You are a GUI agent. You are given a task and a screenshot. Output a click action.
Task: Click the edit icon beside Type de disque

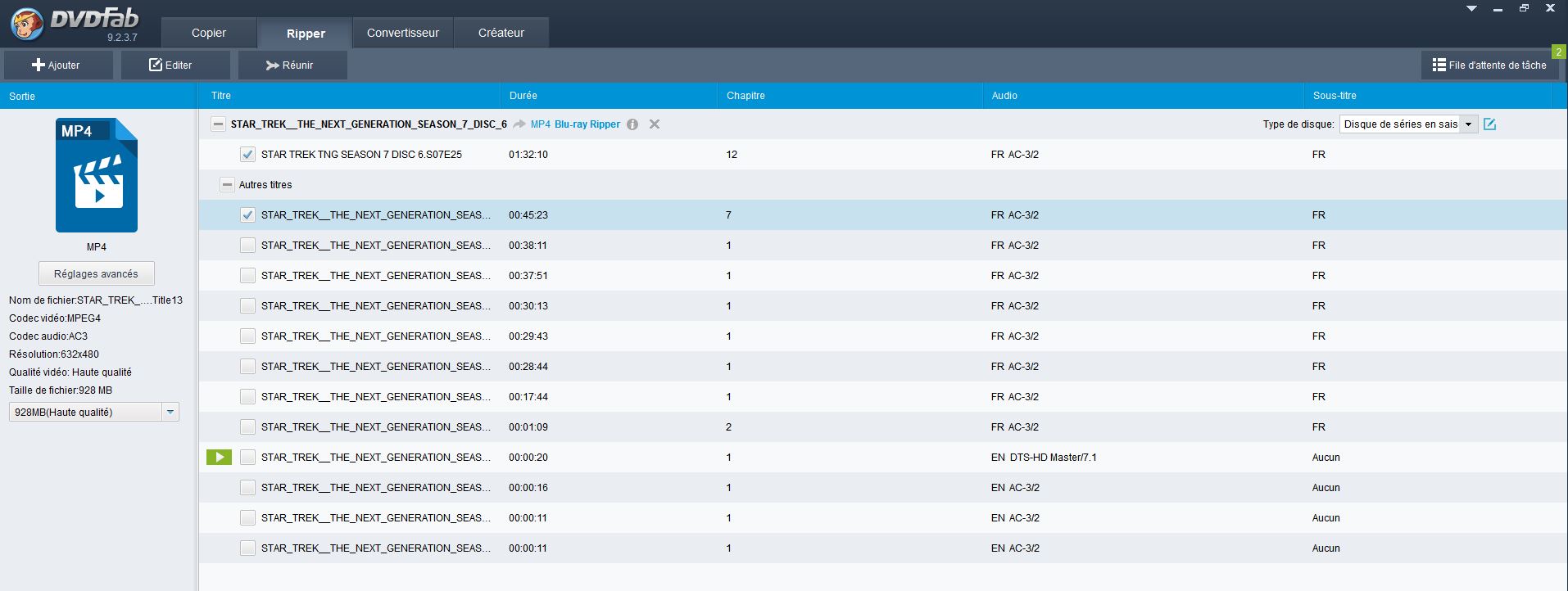point(1490,124)
